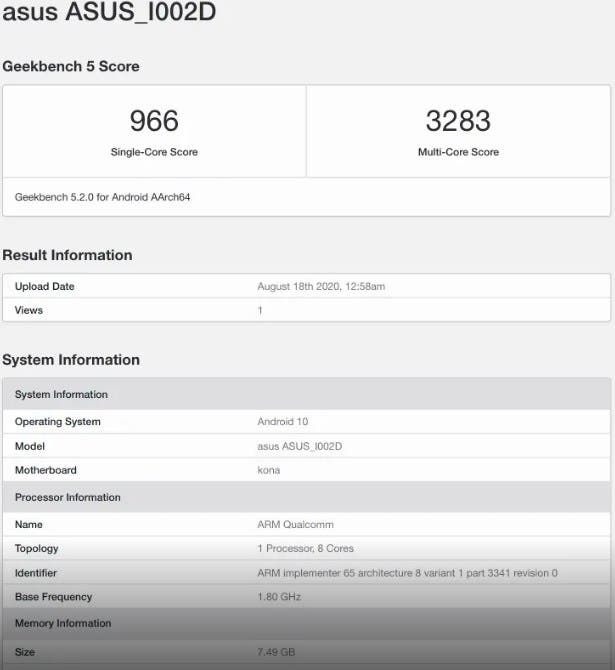
Task: Click the Upload Date row label
Action: point(45,287)
